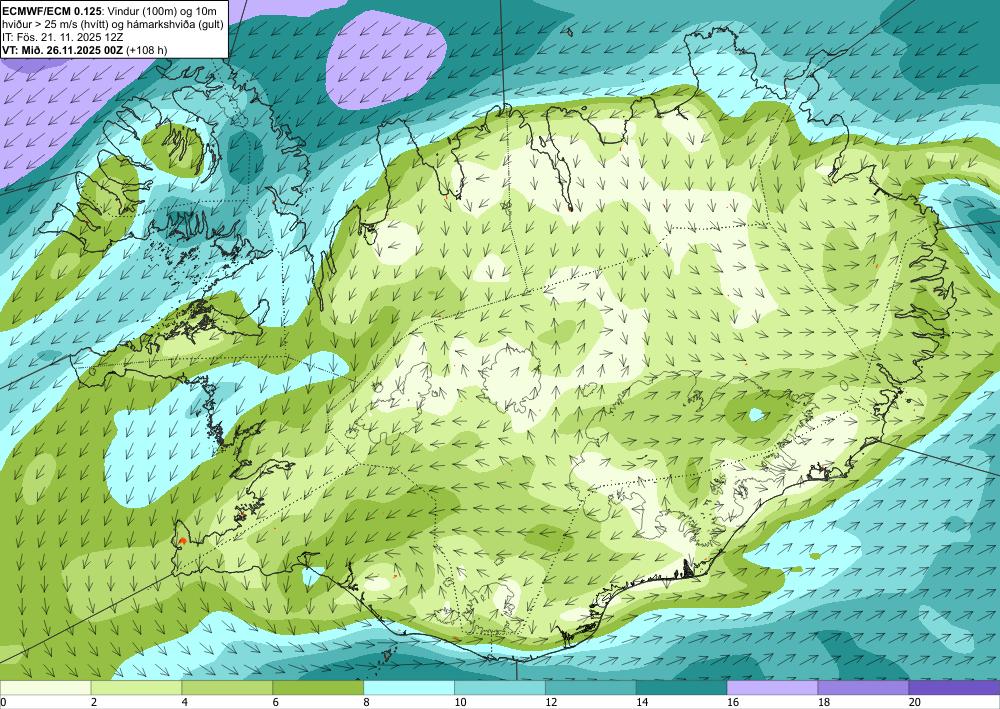Viewport: 1000px width, 709px height.
Task: Click the scale label '10'
Action: [x=460, y=703]
